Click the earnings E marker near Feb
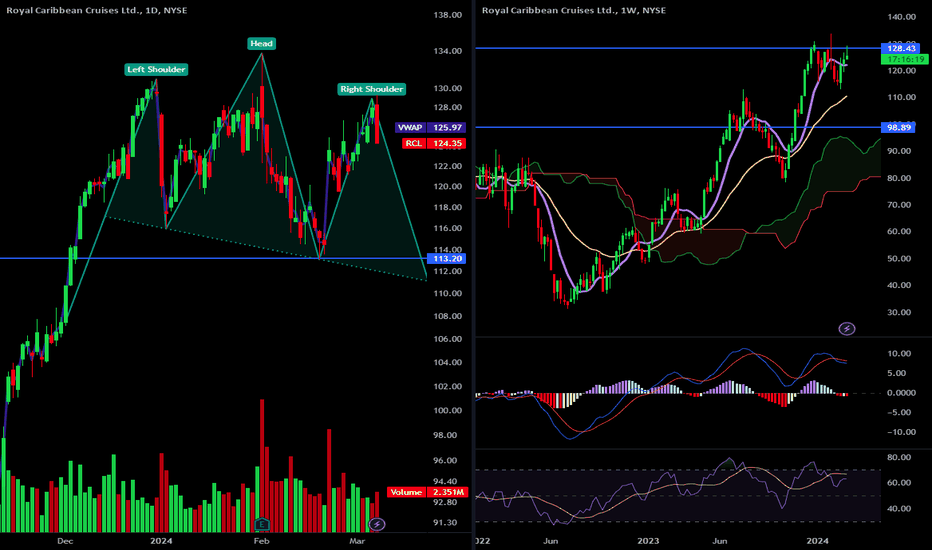 tap(262, 524)
